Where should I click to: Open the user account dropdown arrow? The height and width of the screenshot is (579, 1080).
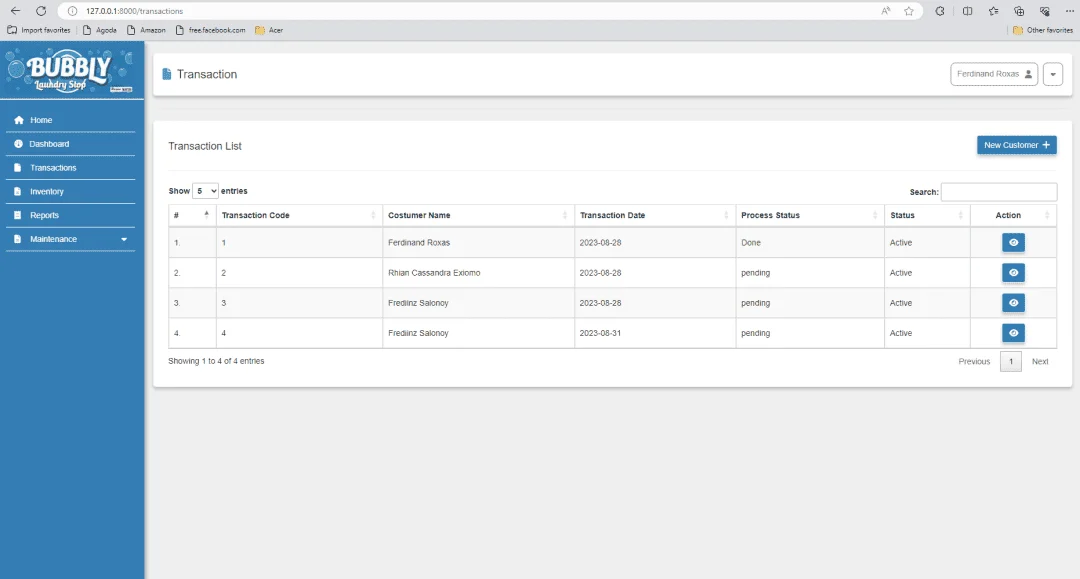[x=1052, y=74]
